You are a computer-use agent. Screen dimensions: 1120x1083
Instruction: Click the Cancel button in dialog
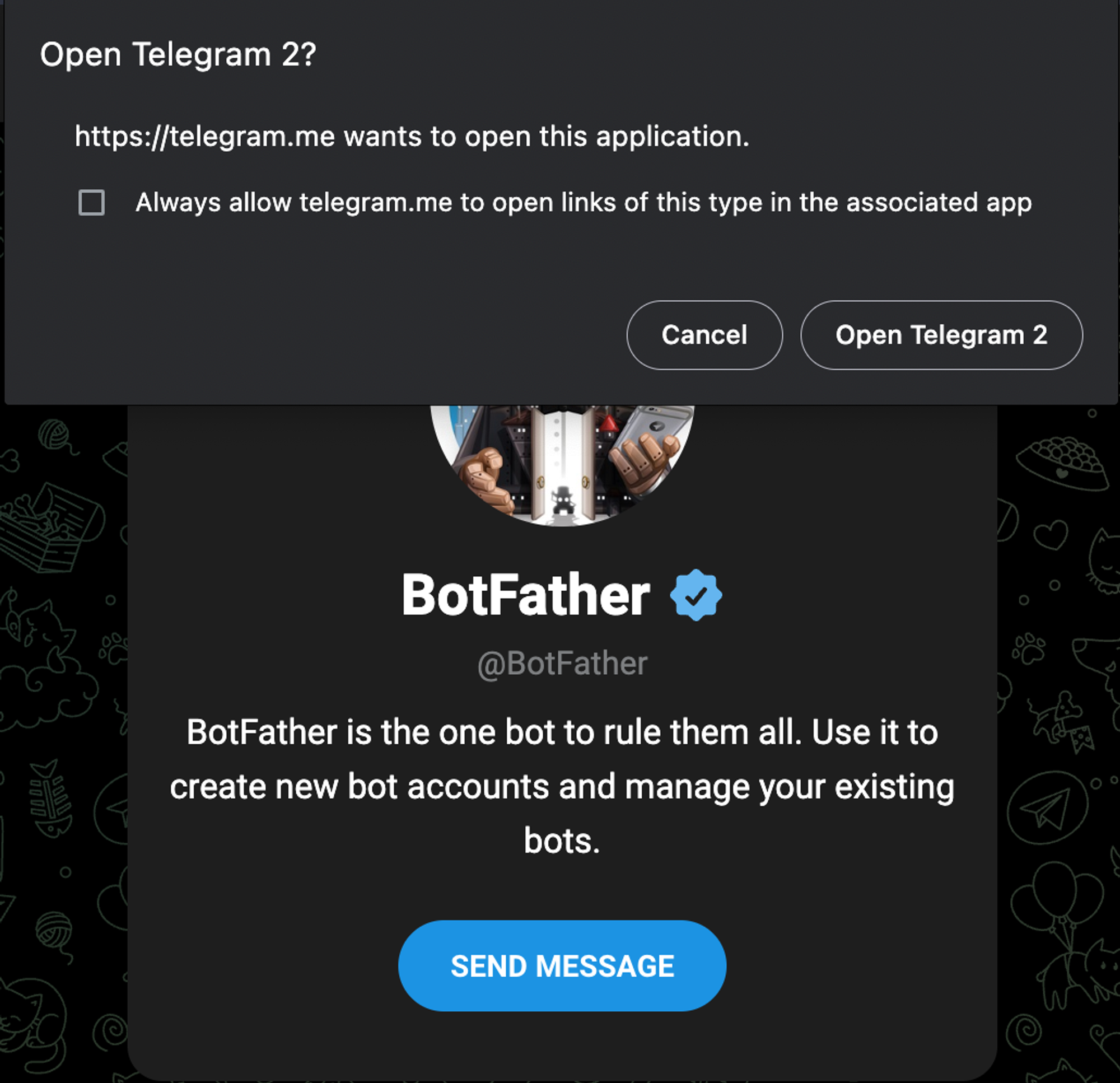point(704,335)
